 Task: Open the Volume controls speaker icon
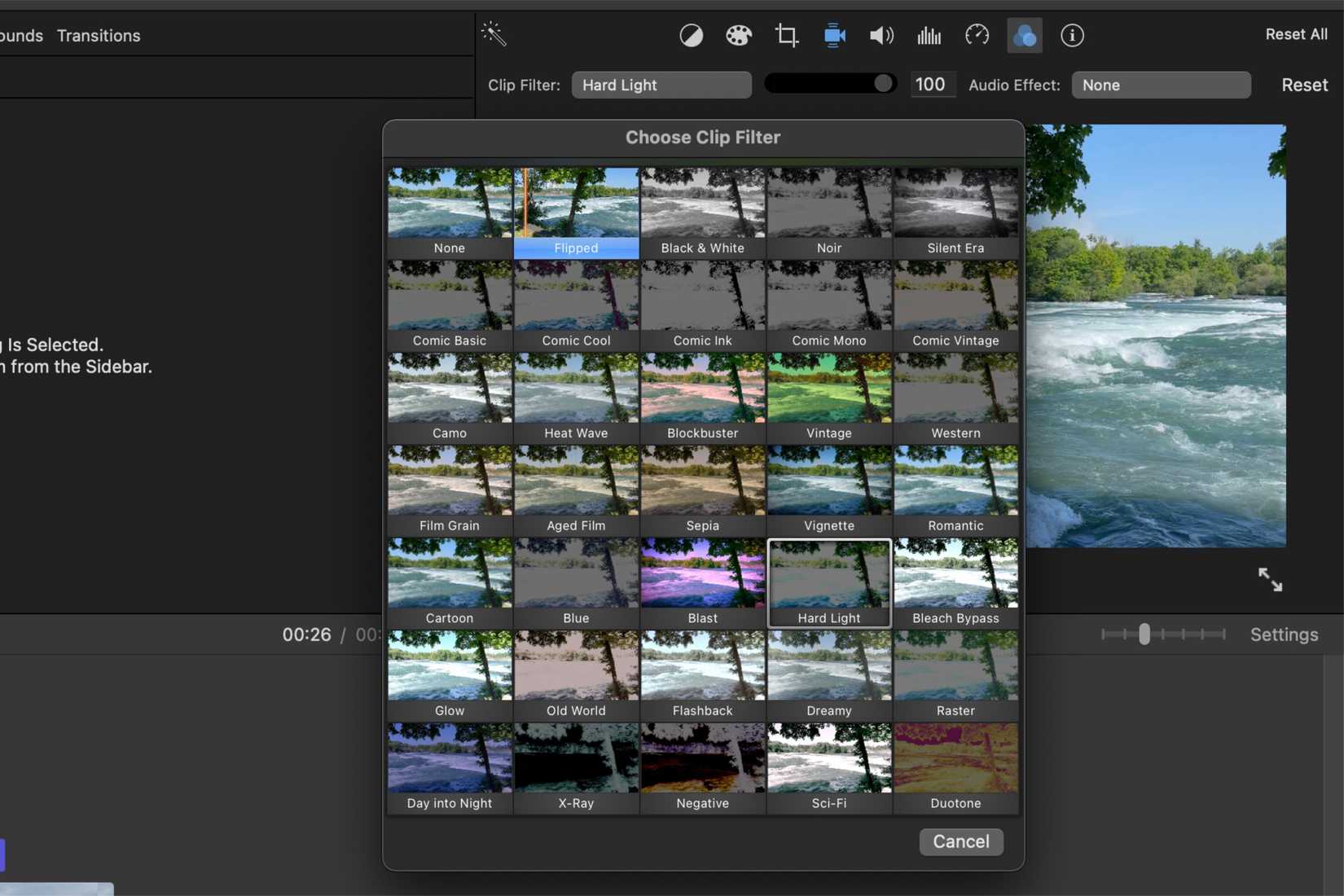[x=881, y=35]
